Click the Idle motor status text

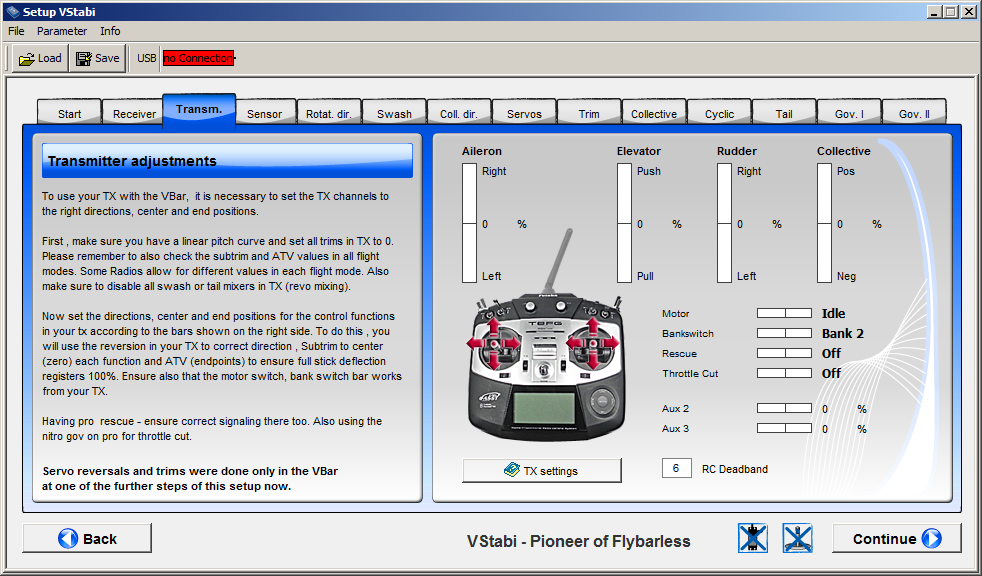coord(833,313)
